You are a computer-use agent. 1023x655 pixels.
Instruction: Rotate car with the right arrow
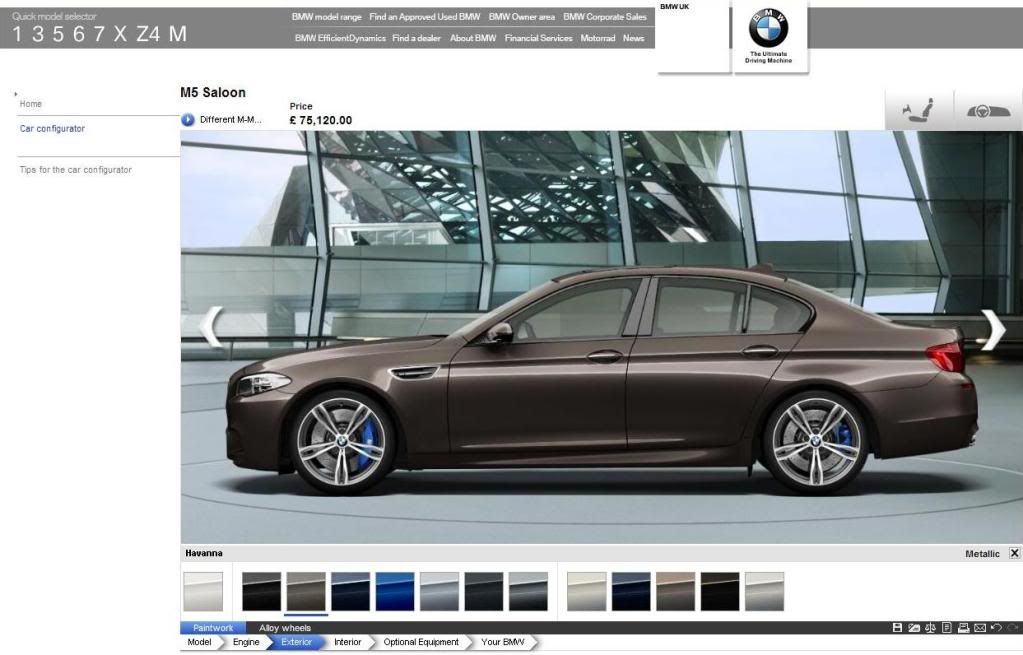993,329
